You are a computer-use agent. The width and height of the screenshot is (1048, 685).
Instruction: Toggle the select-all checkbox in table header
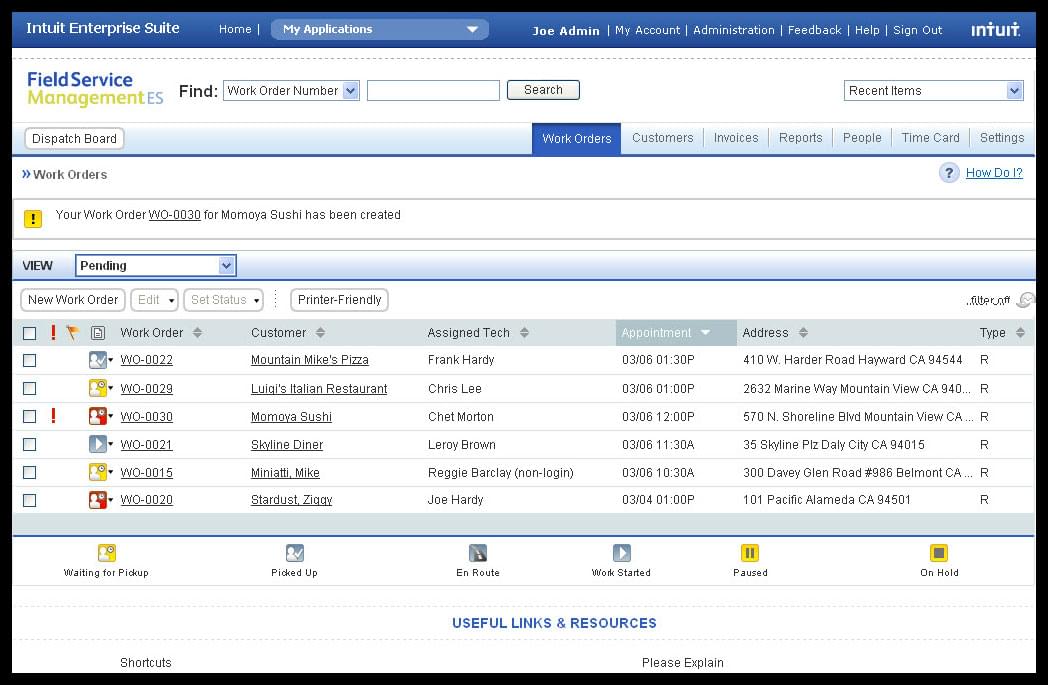[x=29, y=333]
